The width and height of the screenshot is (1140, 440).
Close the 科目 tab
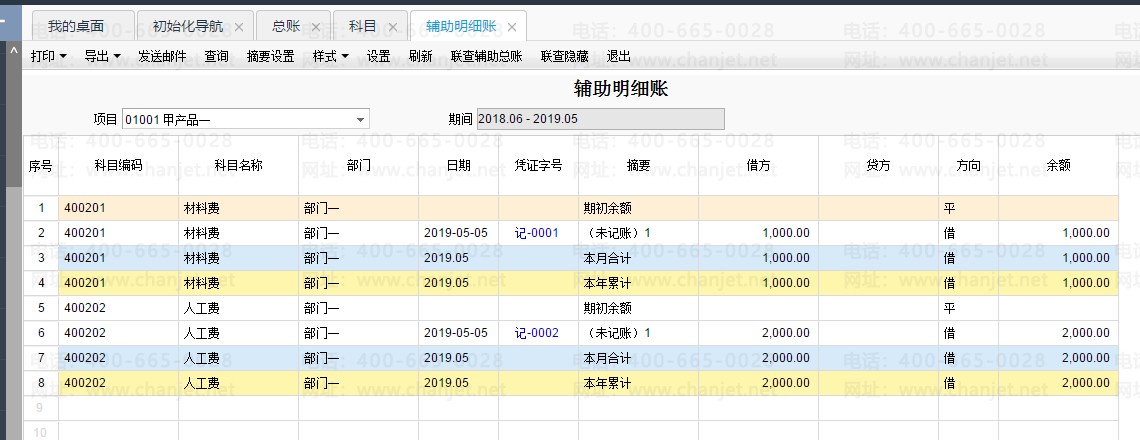(x=392, y=27)
